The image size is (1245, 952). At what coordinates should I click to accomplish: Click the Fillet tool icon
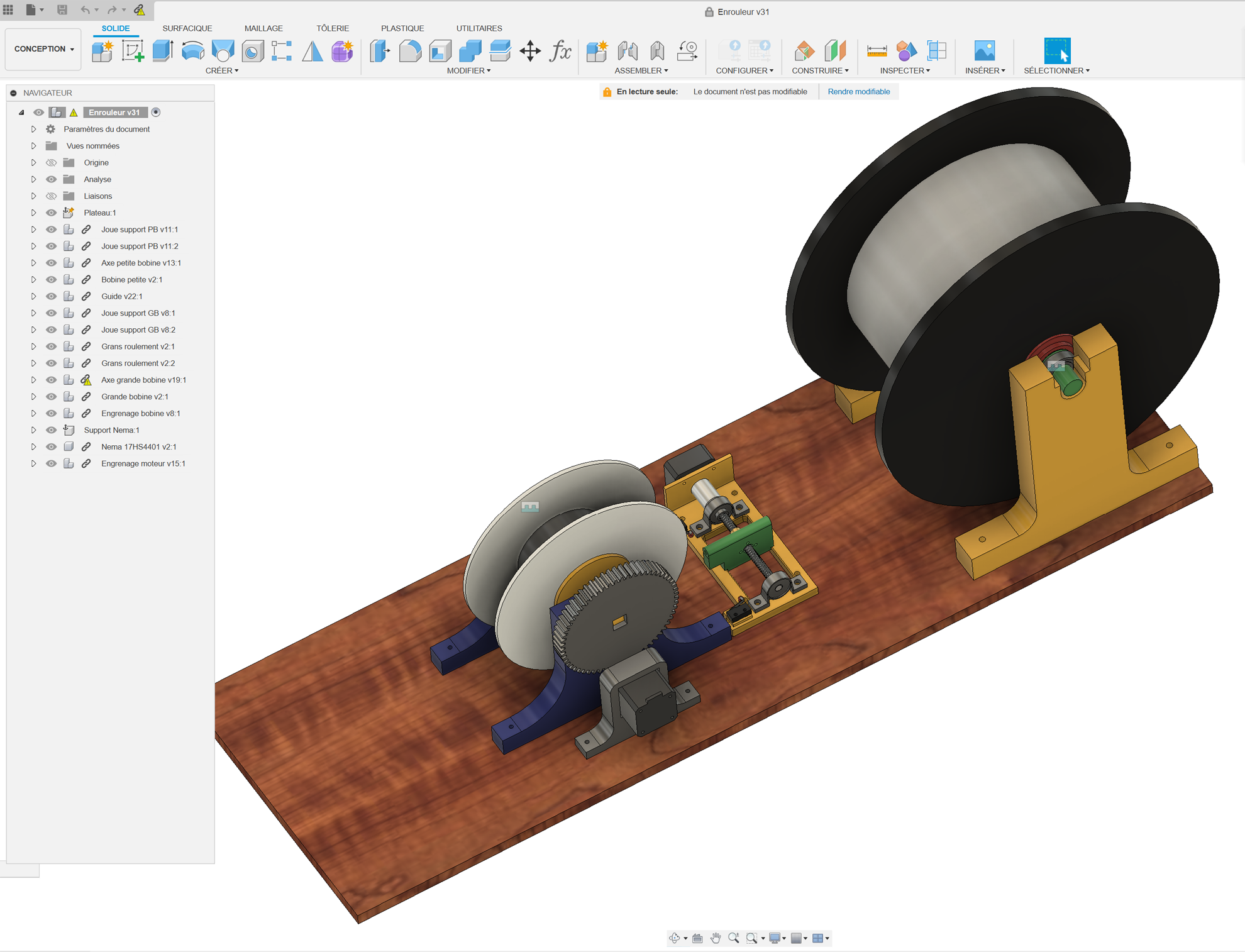(x=409, y=51)
